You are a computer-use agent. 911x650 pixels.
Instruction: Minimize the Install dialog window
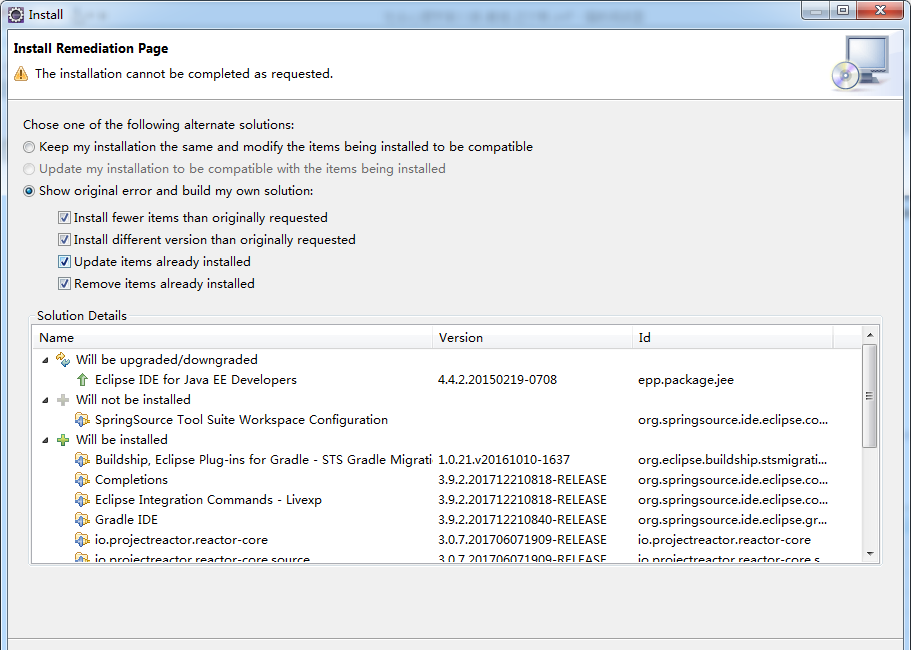click(816, 11)
